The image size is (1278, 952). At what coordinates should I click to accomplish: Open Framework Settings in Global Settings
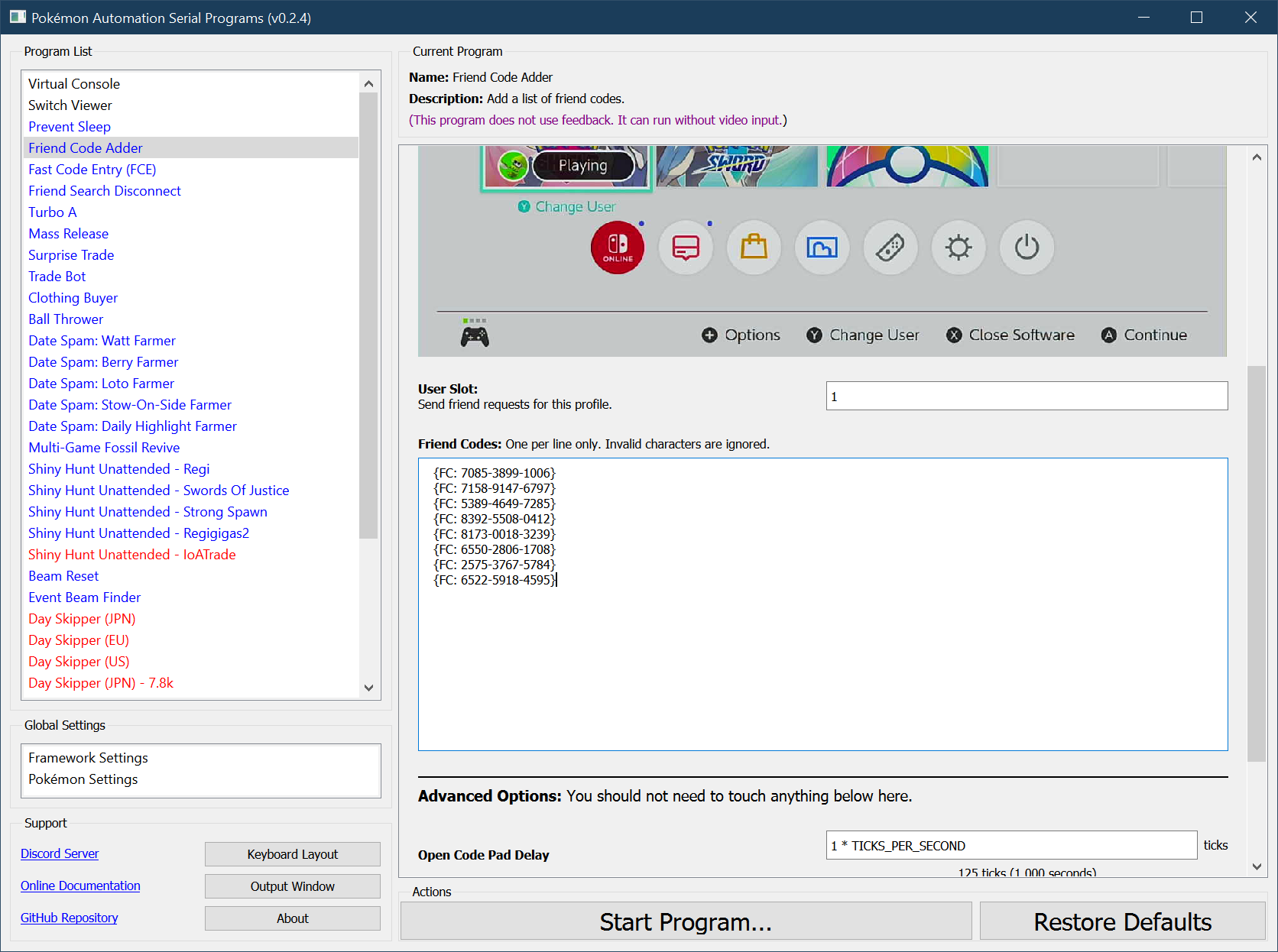[x=89, y=758]
